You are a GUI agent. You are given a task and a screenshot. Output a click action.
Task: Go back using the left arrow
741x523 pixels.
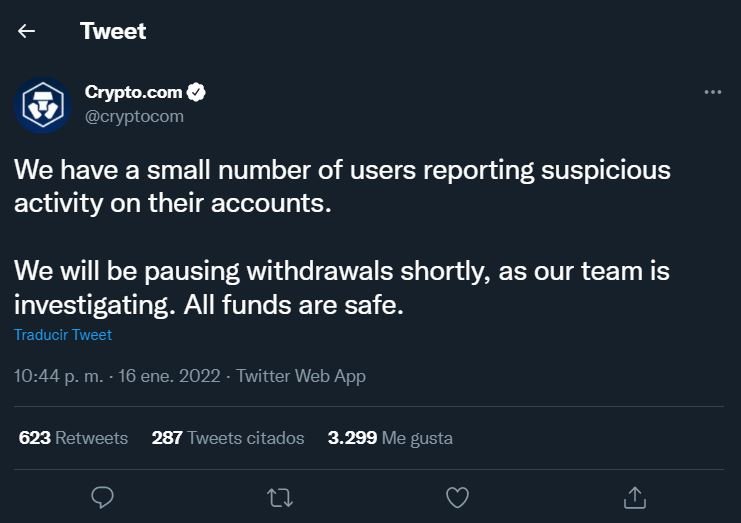(26, 31)
